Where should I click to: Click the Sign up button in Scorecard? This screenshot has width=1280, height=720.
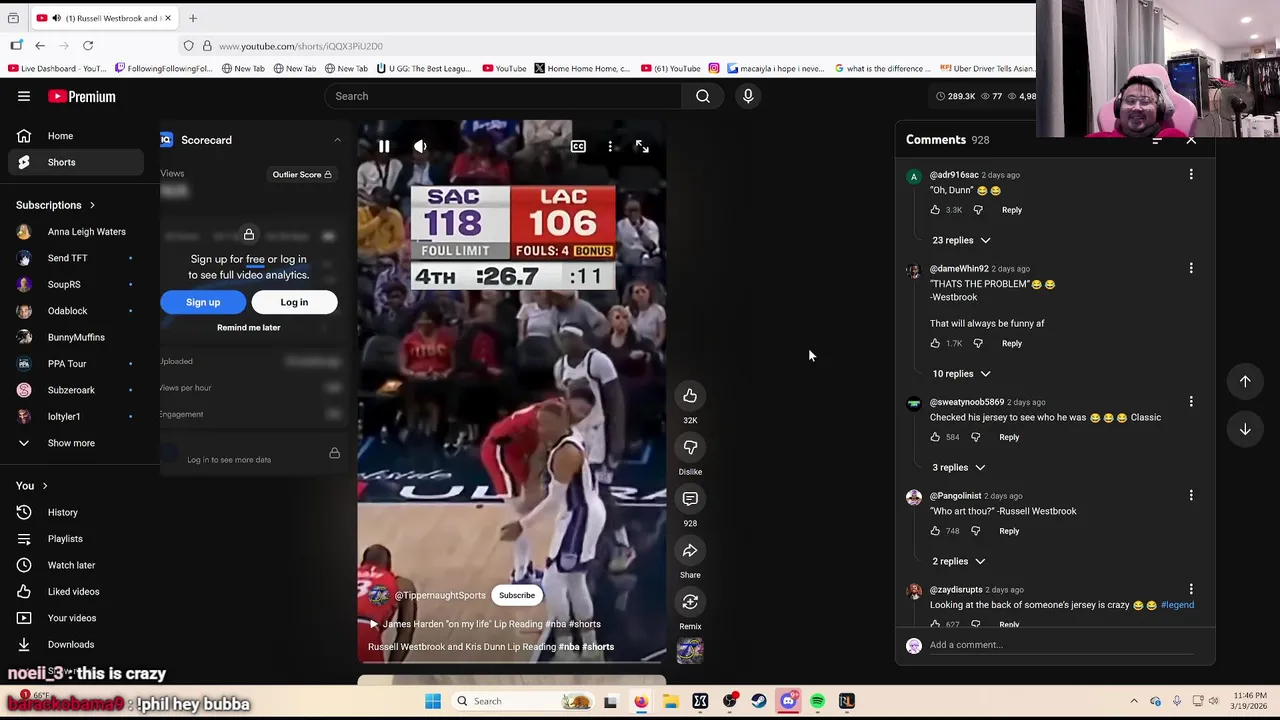203,302
